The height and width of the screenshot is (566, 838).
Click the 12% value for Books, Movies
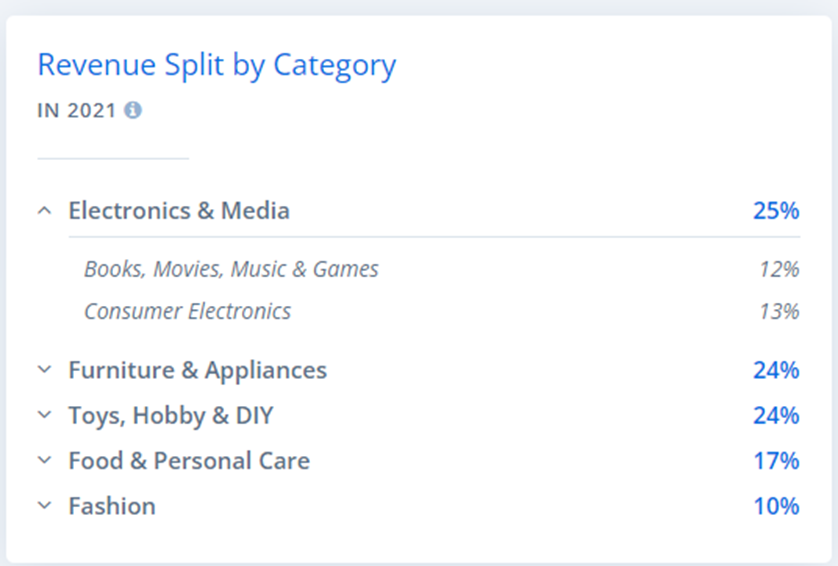point(780,269)
